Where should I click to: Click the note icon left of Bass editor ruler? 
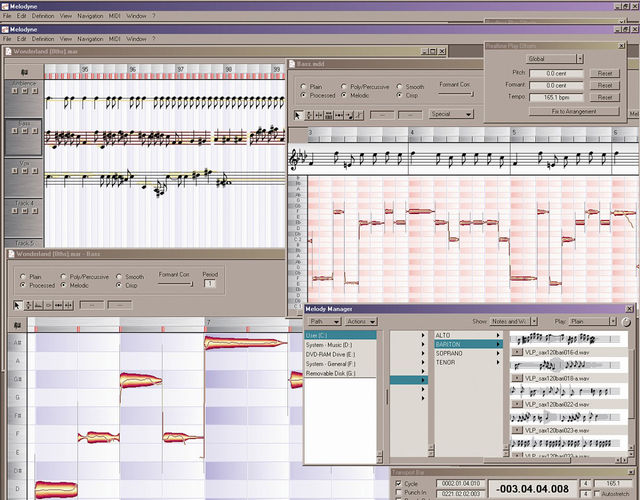pyautogui.click(x=17, y=325)
